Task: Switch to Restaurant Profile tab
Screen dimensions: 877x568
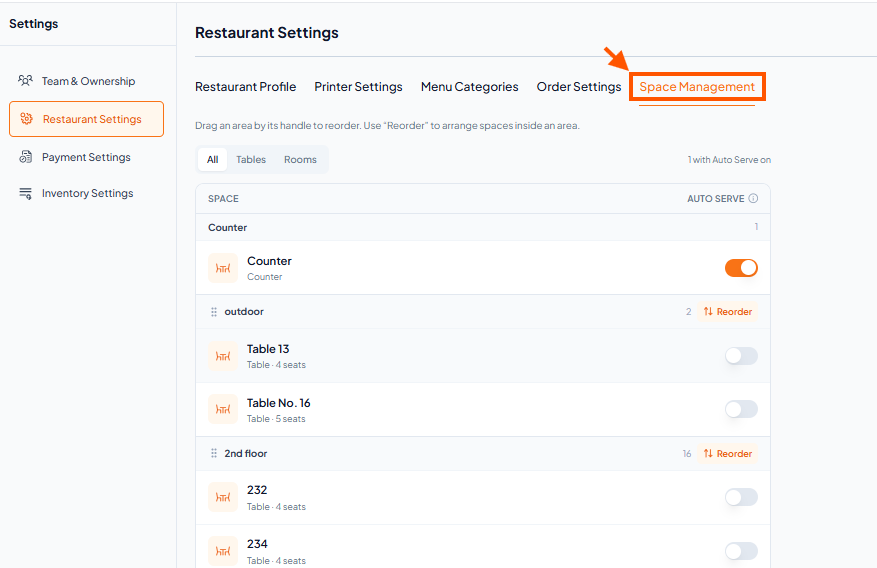Action: click(246, 87)
